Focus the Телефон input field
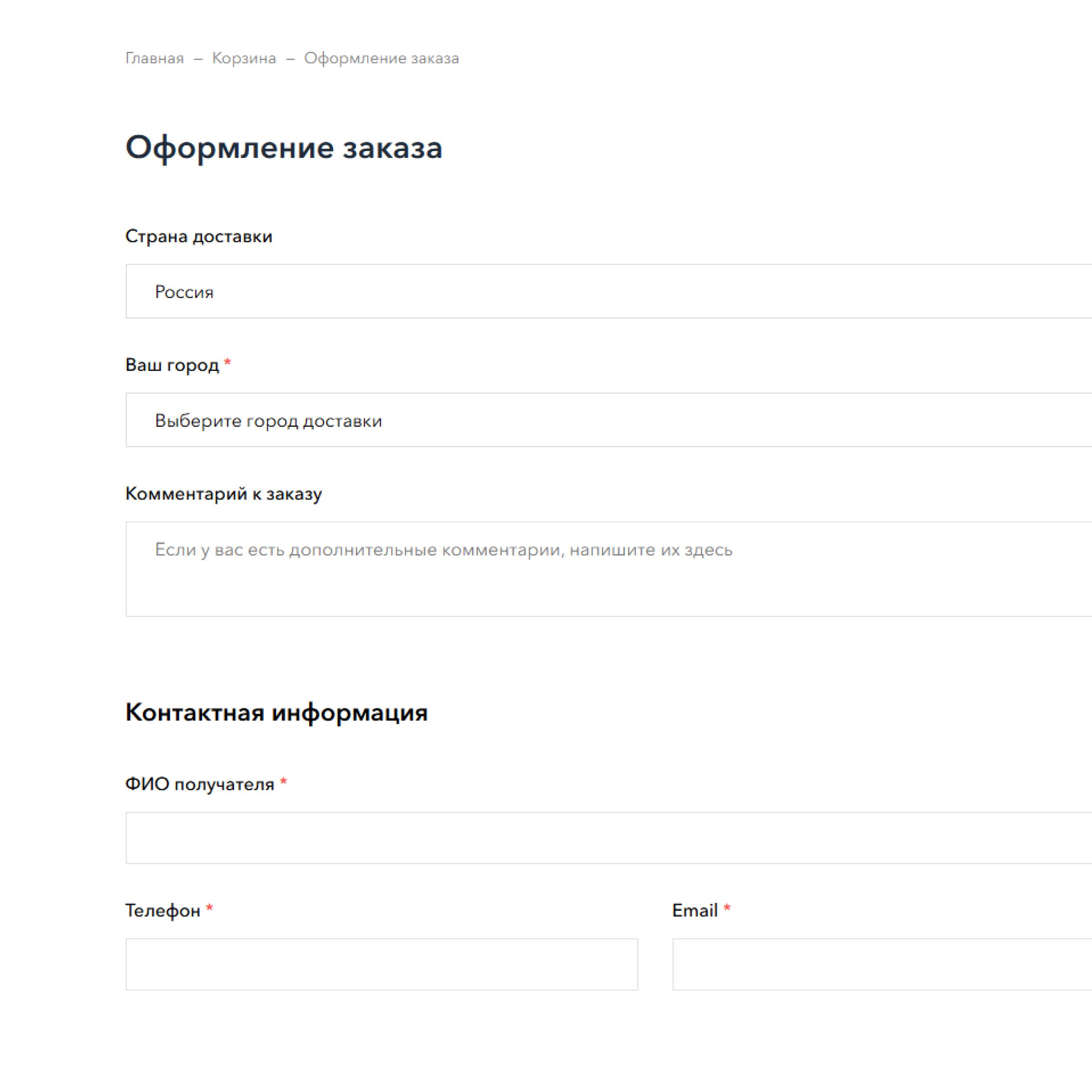1092x1092 pixels. pos(382,964)
